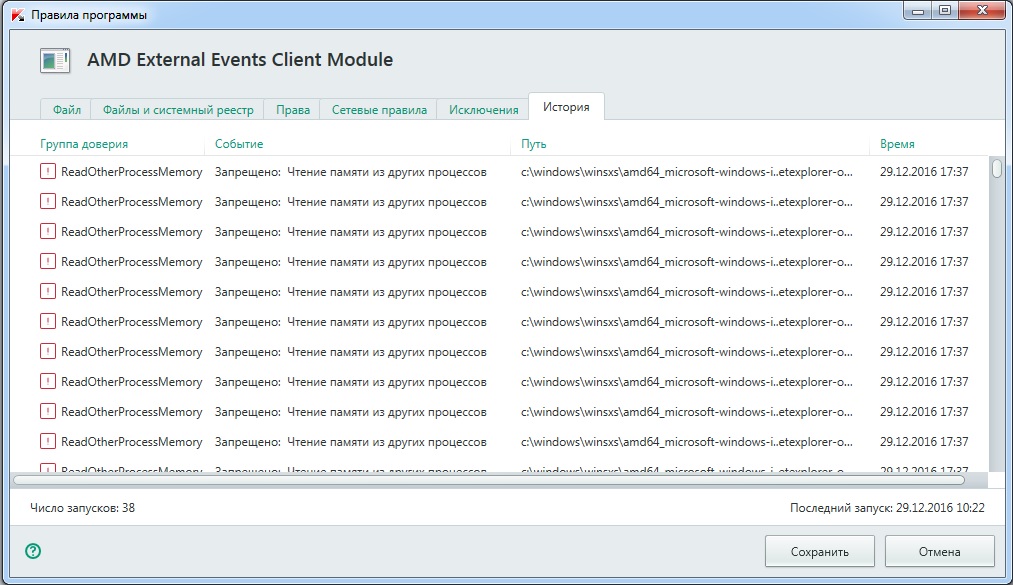Click the vertical scrollbar thumb in the history list
Viewport: 1013px width, 585px height.
(996, 169)
